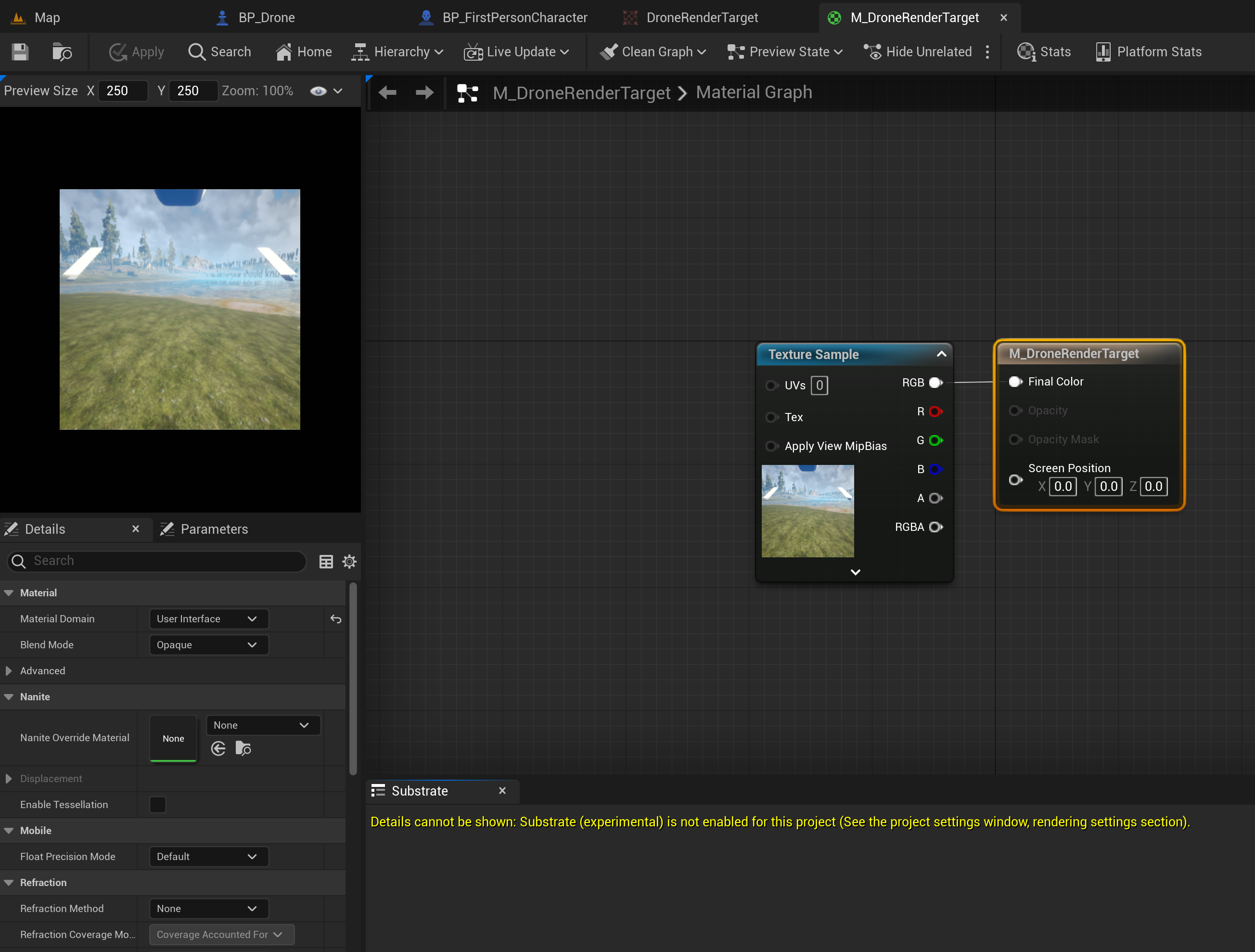Switch to the BP_Drone tab

pos(256,18)
